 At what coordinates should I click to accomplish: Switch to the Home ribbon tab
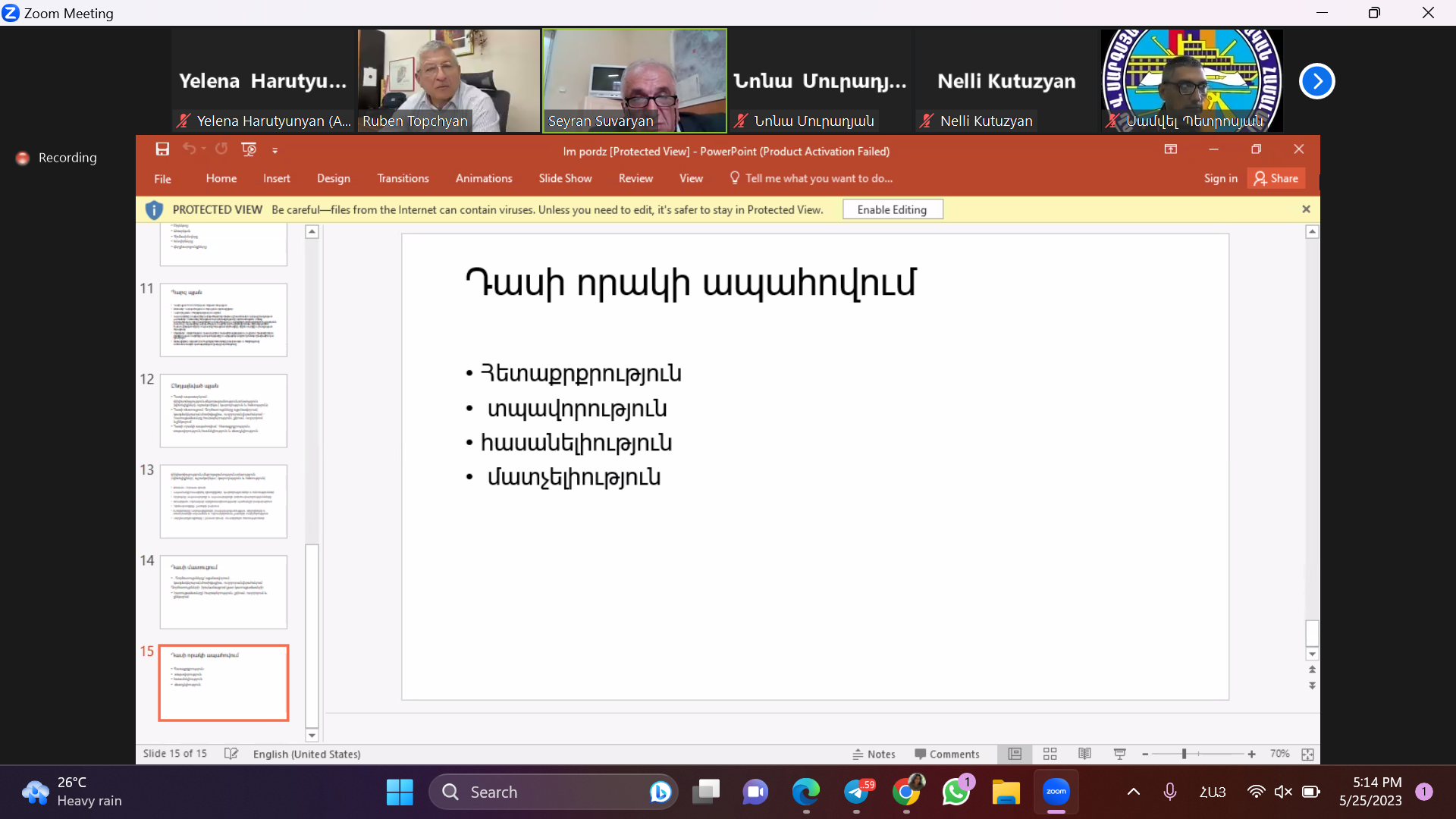click(221, 178)
